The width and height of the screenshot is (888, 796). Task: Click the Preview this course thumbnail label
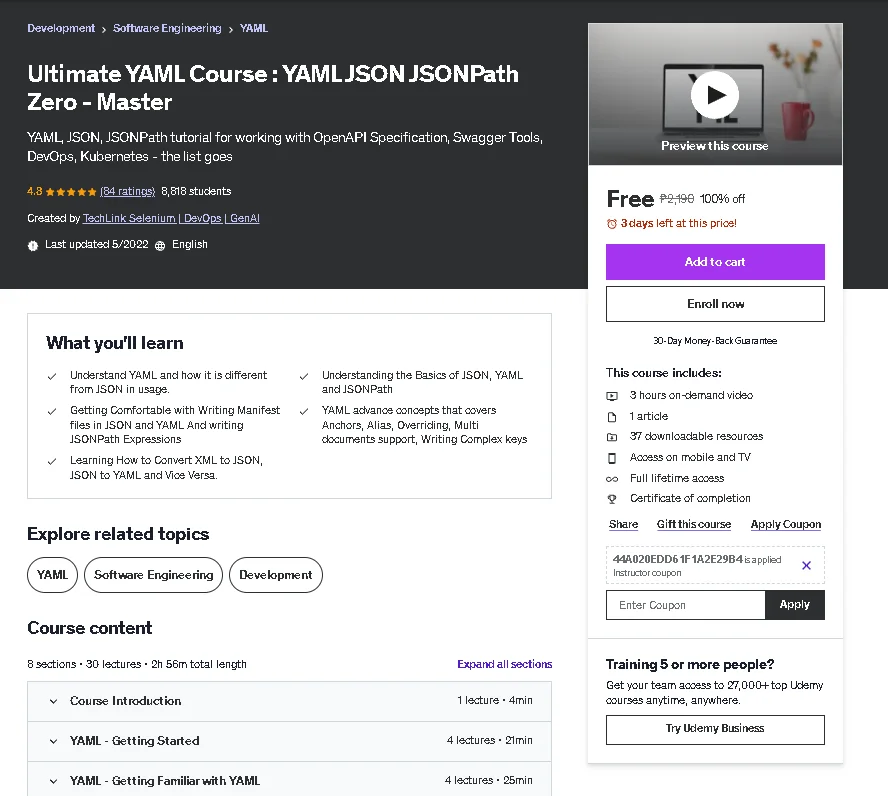tap(715, 146)
